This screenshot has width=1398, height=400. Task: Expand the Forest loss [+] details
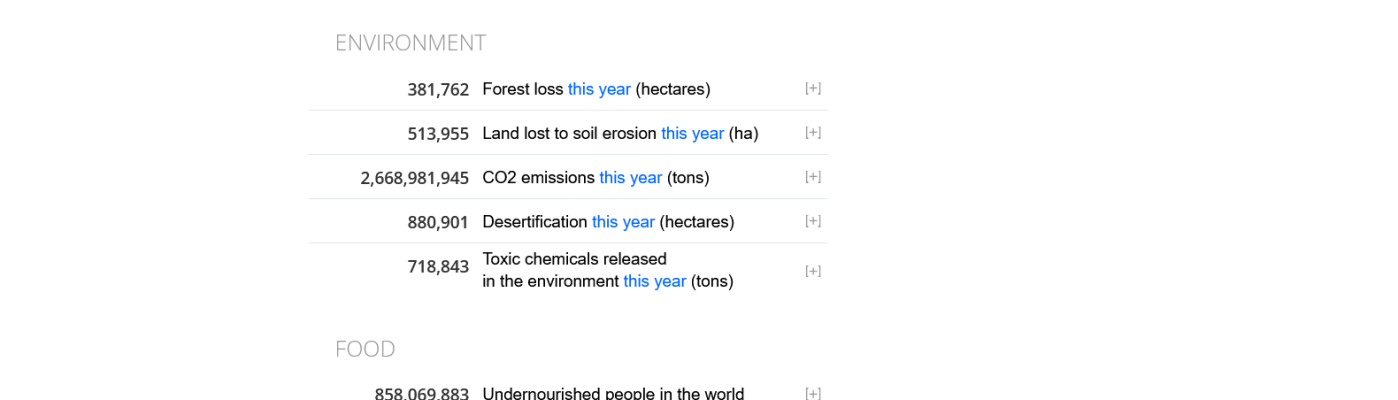(813, 89)
